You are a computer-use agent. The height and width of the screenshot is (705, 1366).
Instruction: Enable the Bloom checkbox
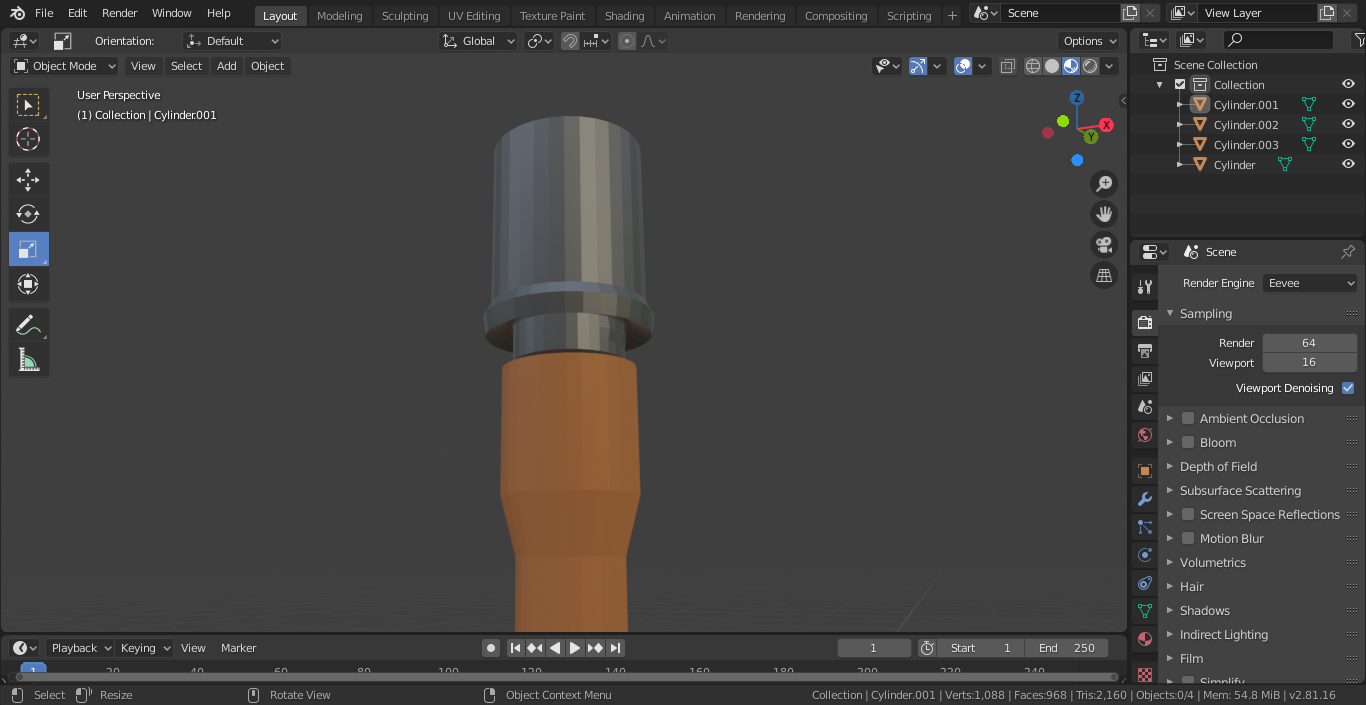tap(1188, 443)
